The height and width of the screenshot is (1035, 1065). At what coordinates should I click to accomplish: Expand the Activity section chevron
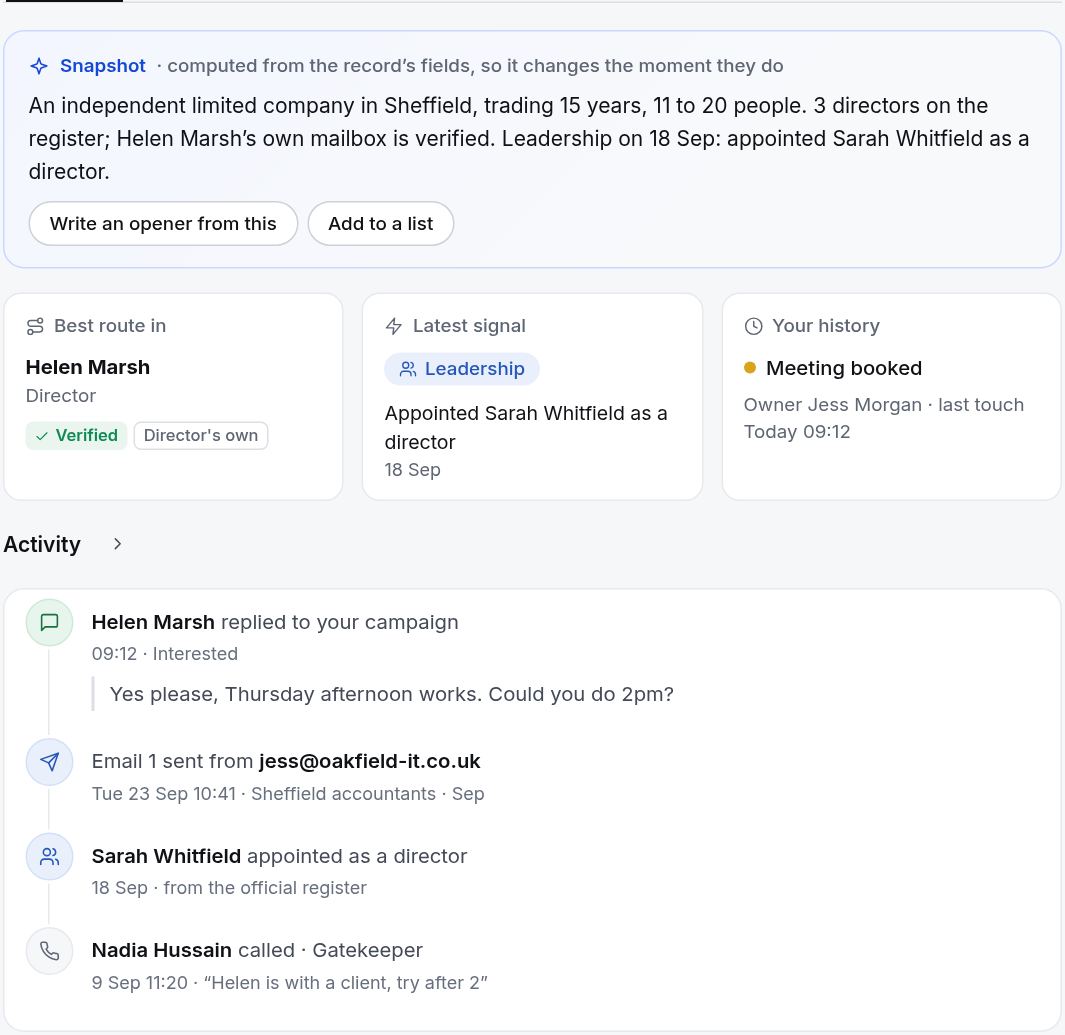(118, 544)
